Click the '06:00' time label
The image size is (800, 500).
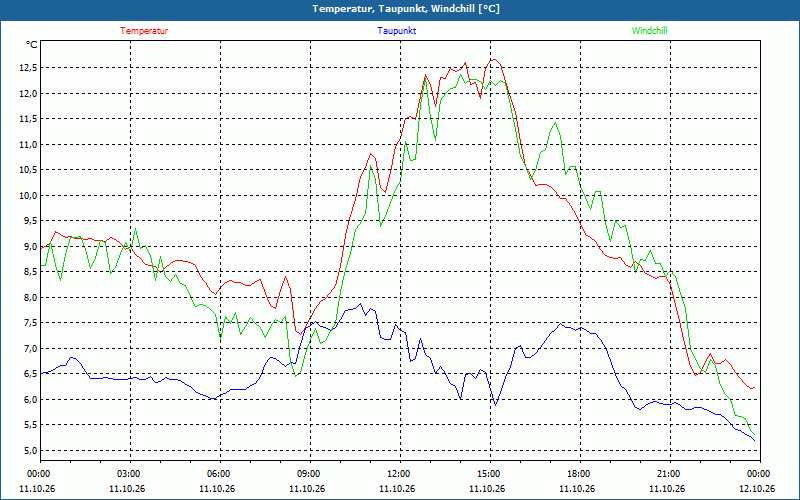220,474
